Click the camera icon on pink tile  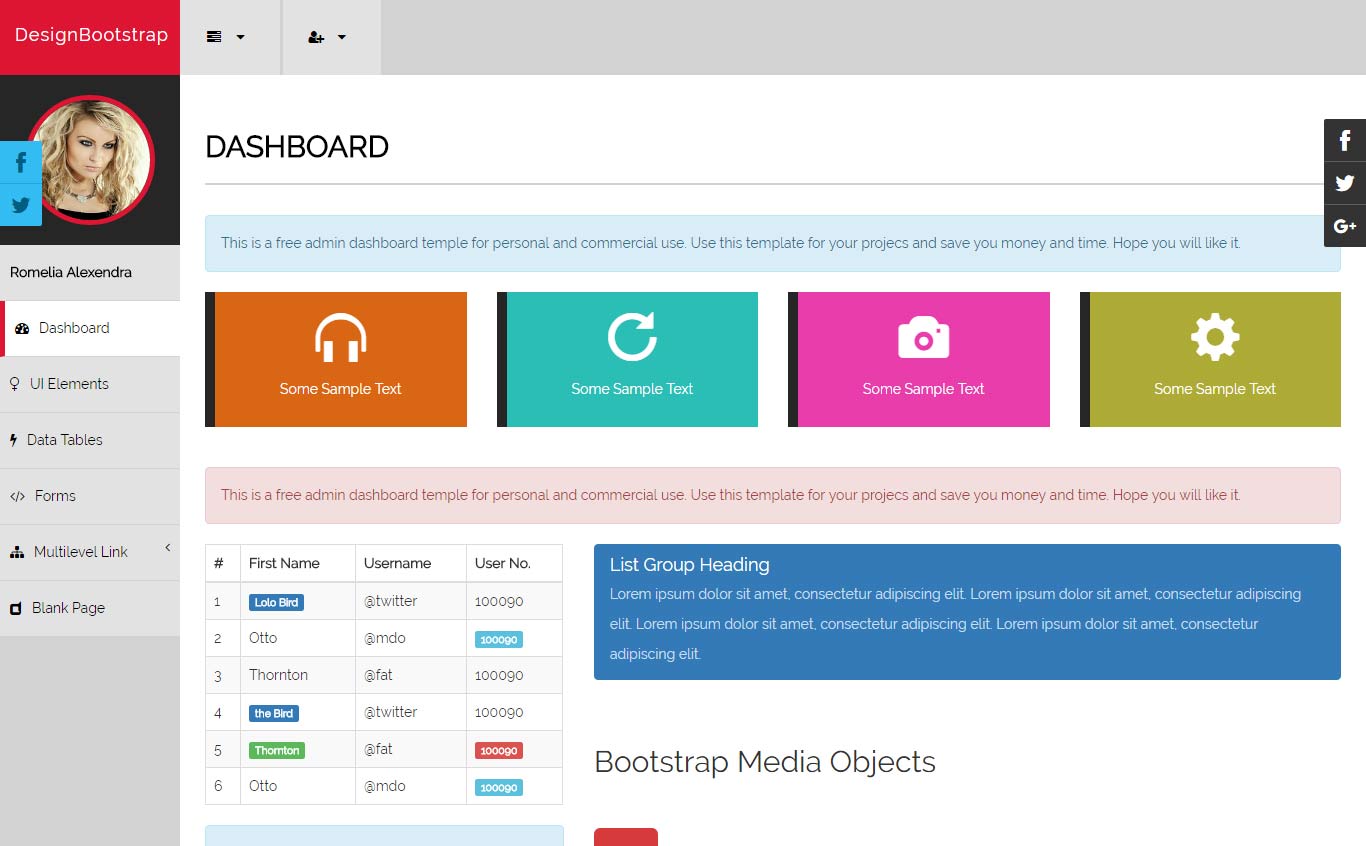(923, 337)
